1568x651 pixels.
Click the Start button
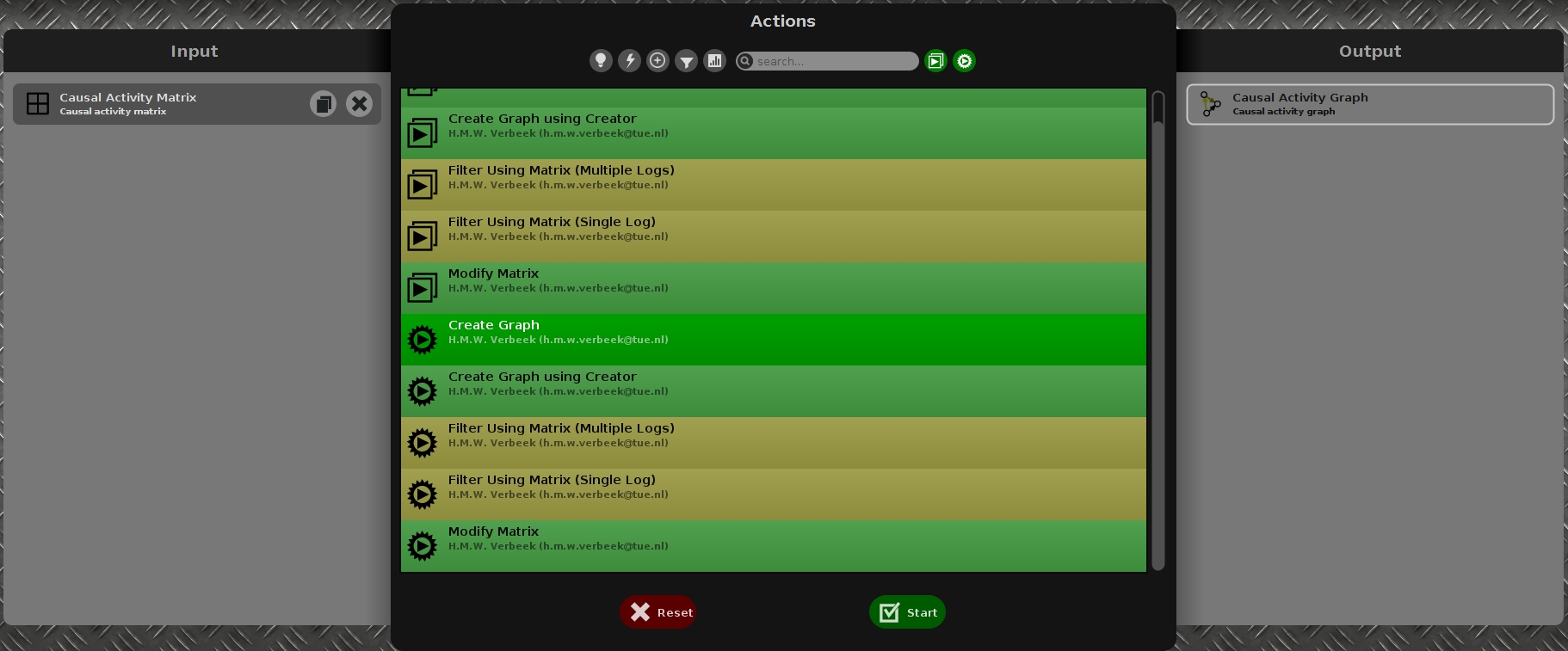tap(907, 612)
